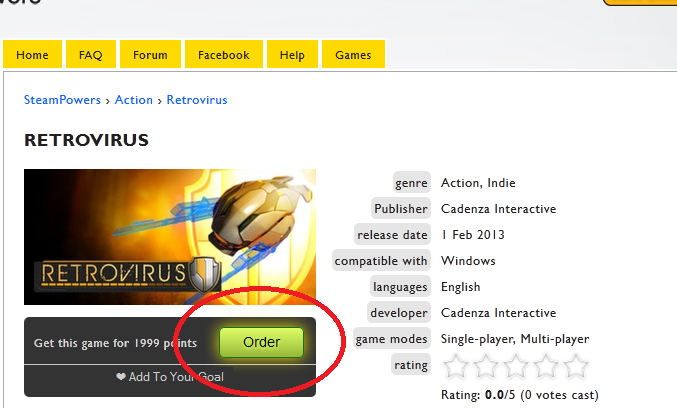Screen dimensions: 677x408
Task: Open the Games menu tab
Action: coord(353,54)
